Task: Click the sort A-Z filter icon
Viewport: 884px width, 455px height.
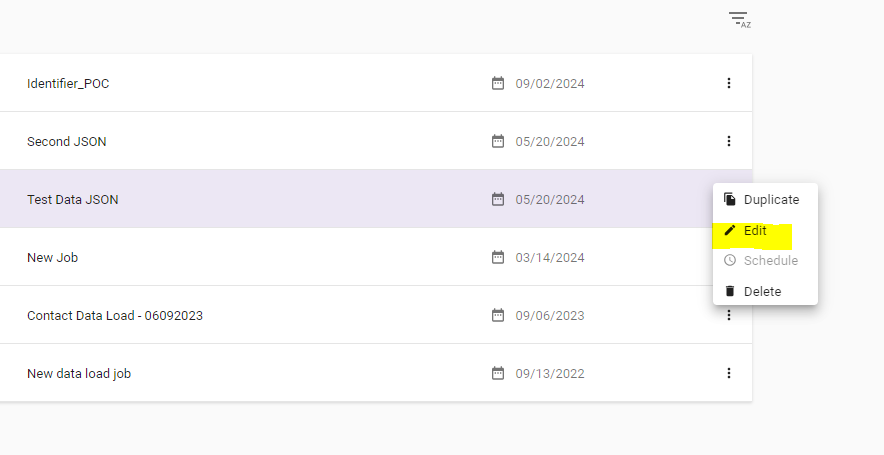Action: (739, 19)
